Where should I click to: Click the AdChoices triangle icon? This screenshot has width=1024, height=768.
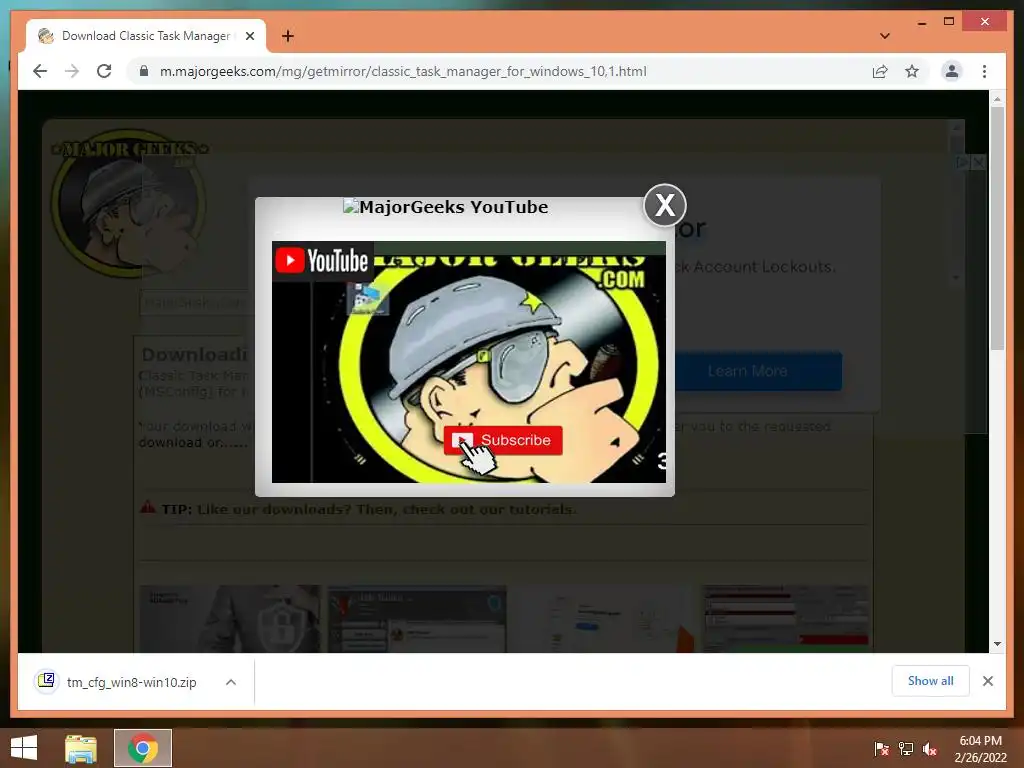(963, 162)
